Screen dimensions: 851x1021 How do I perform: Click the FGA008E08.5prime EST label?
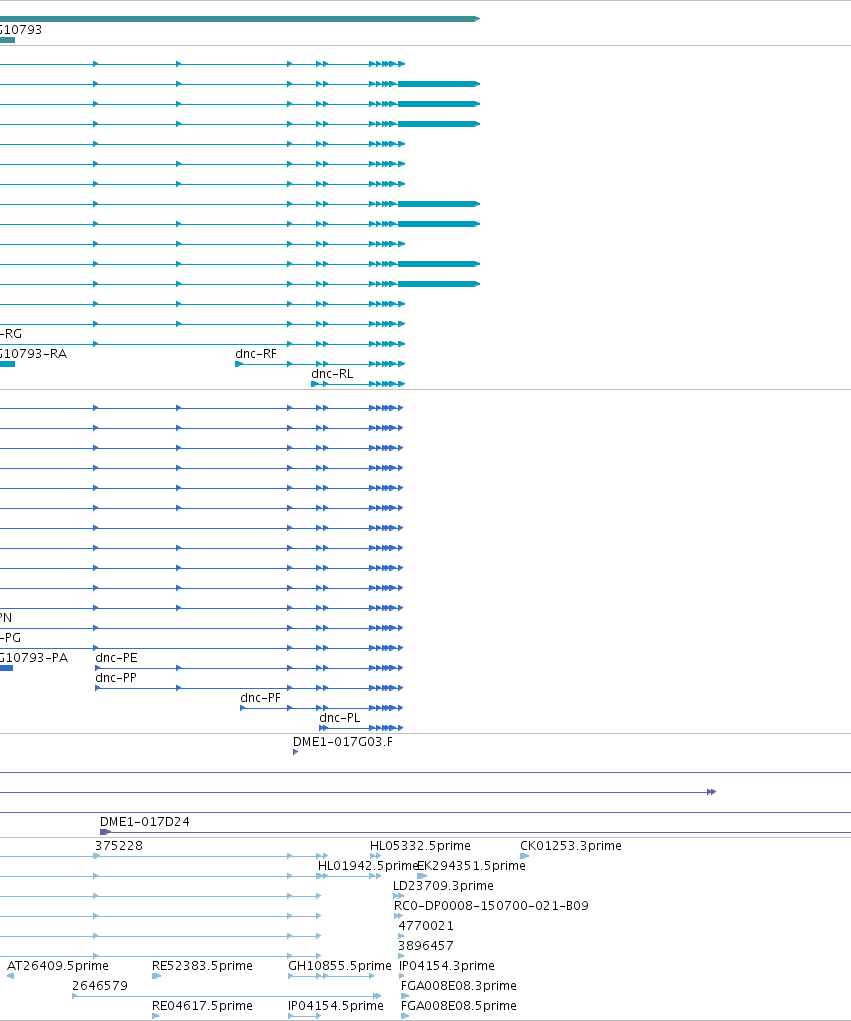click(458, 1006)
